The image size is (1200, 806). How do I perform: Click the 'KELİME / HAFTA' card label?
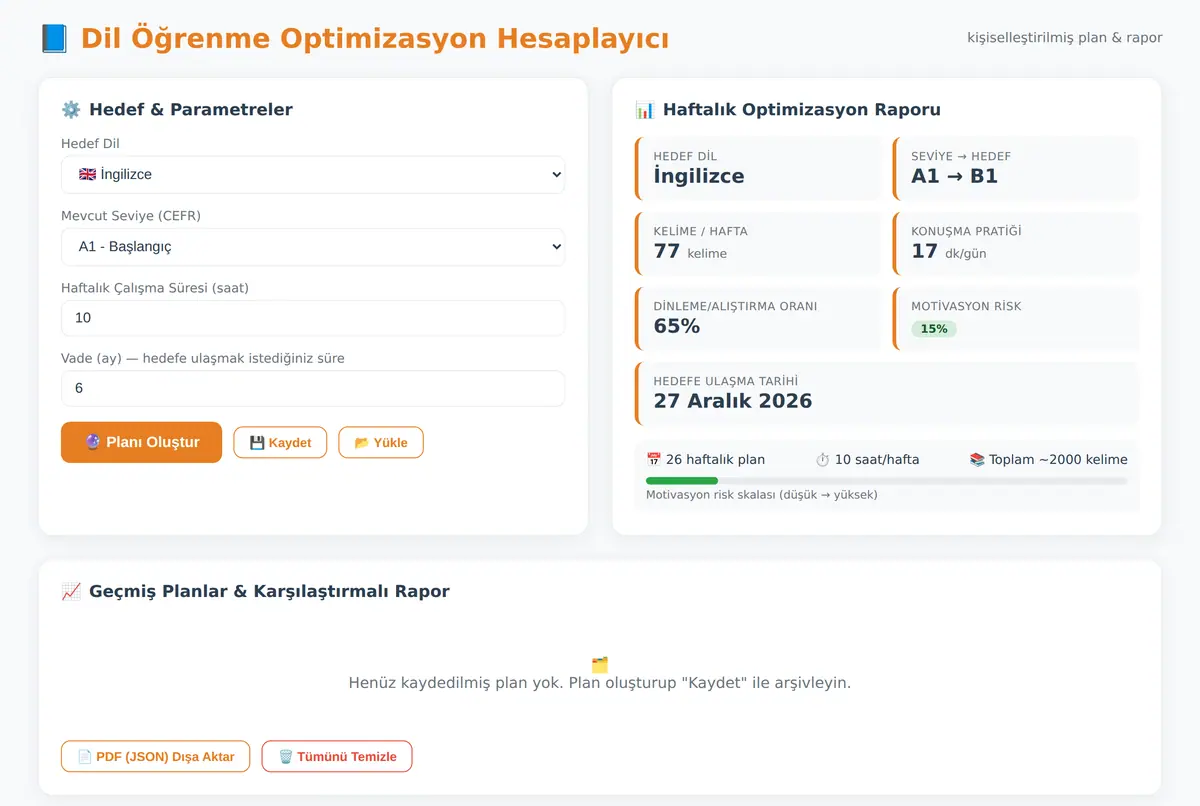[700, 231]
